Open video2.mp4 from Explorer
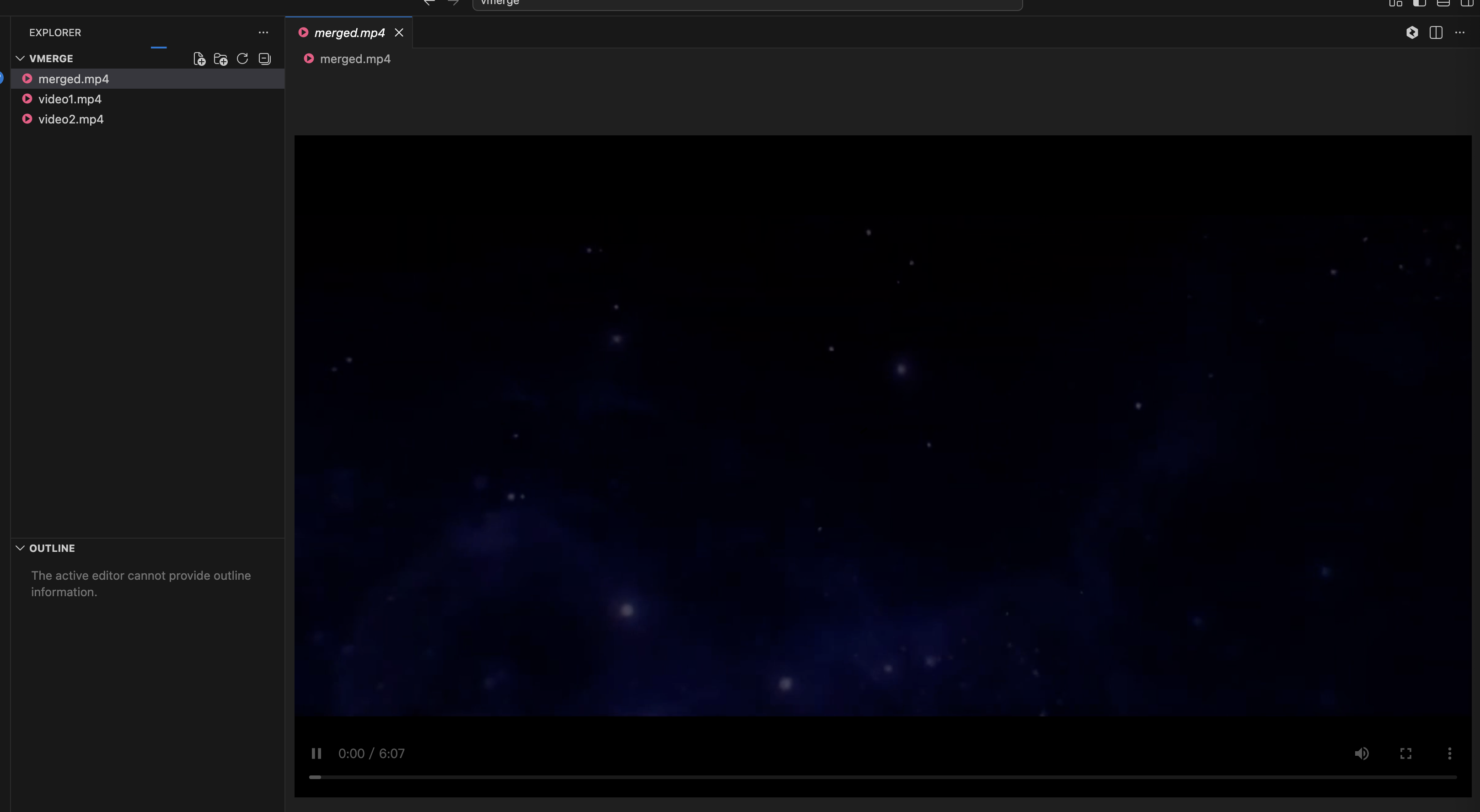 pyautogui.click(x=148, y=119)
